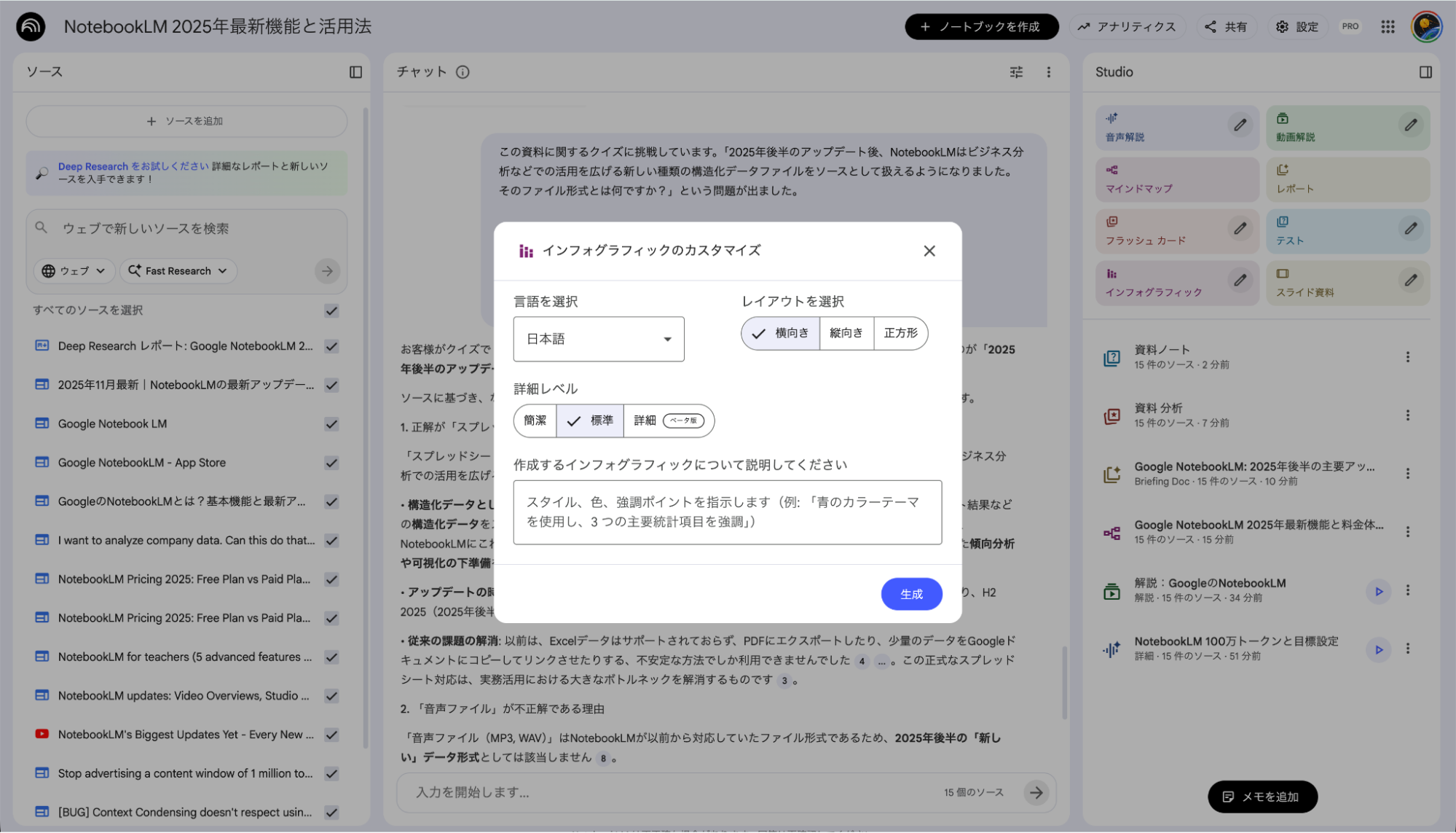
Task: Collapse the ソース panel
Action: [x=356, y=71]
